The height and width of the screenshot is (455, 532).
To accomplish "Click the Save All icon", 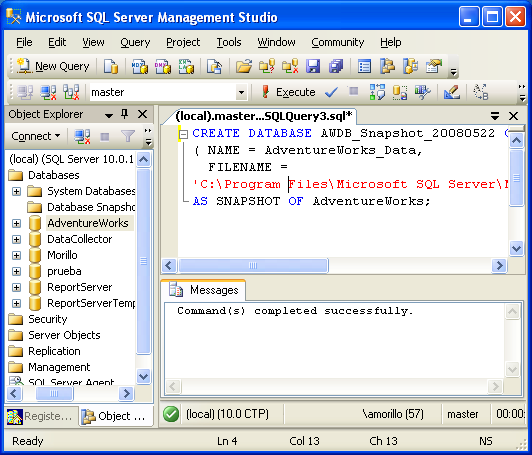I will point(336,66).
